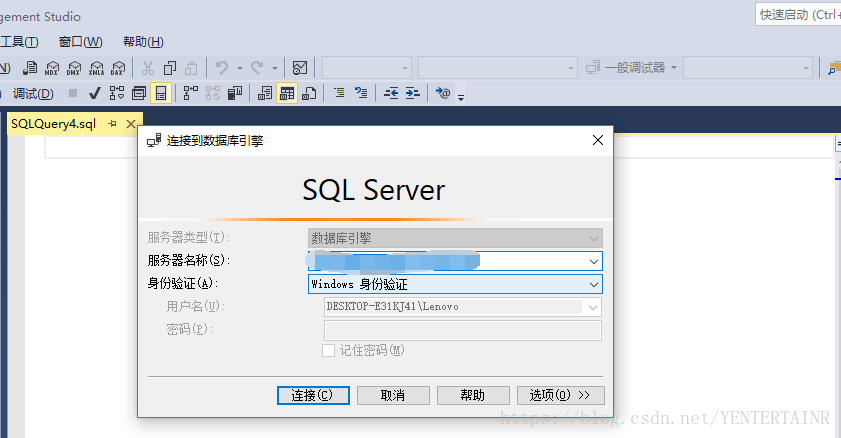This screenshot has height=438, width=841.
Task: Toggle Include Actual Execution Plan
Action: coord(190,93)
